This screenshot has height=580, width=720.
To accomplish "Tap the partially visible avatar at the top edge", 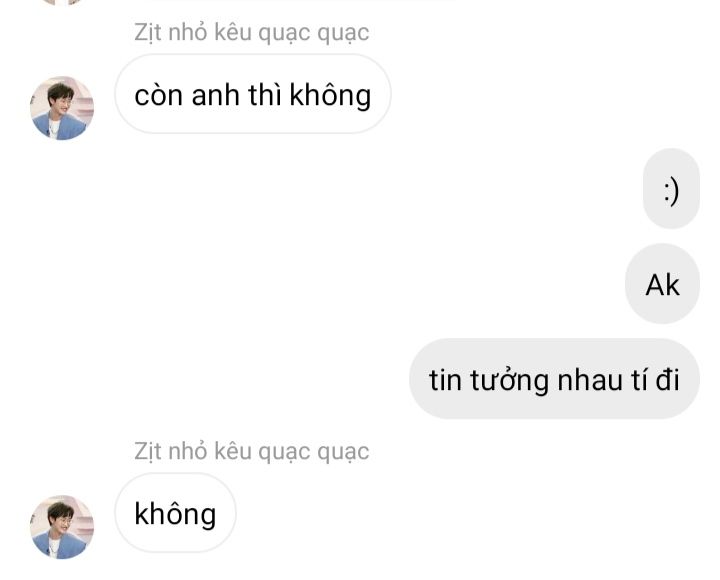I will (x=62, y=2).
